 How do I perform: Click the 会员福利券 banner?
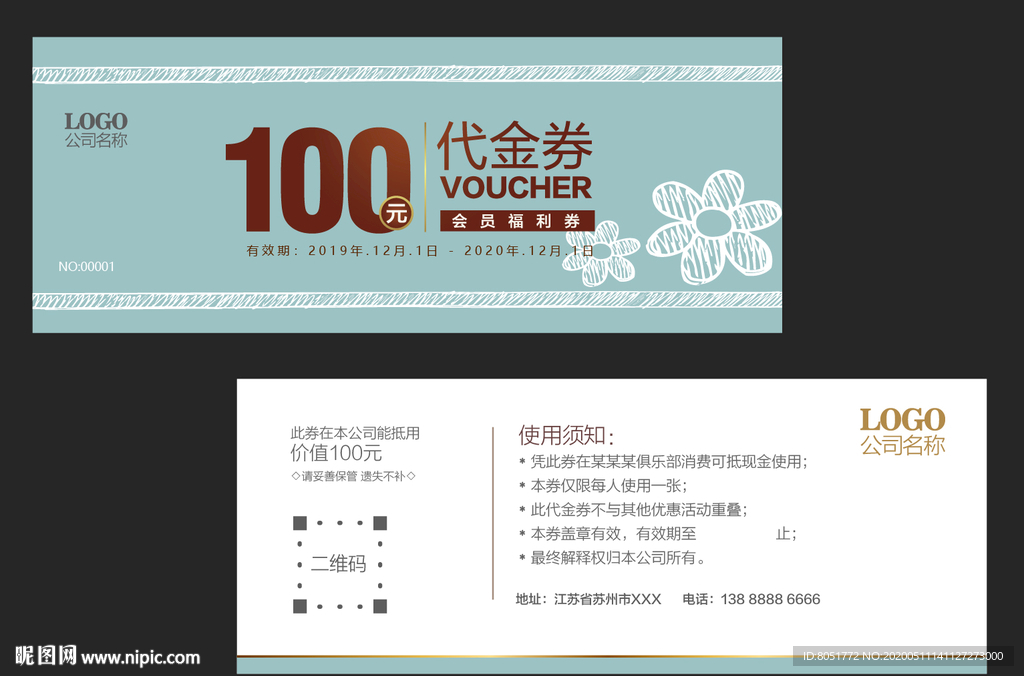click(x=517, y=221)
